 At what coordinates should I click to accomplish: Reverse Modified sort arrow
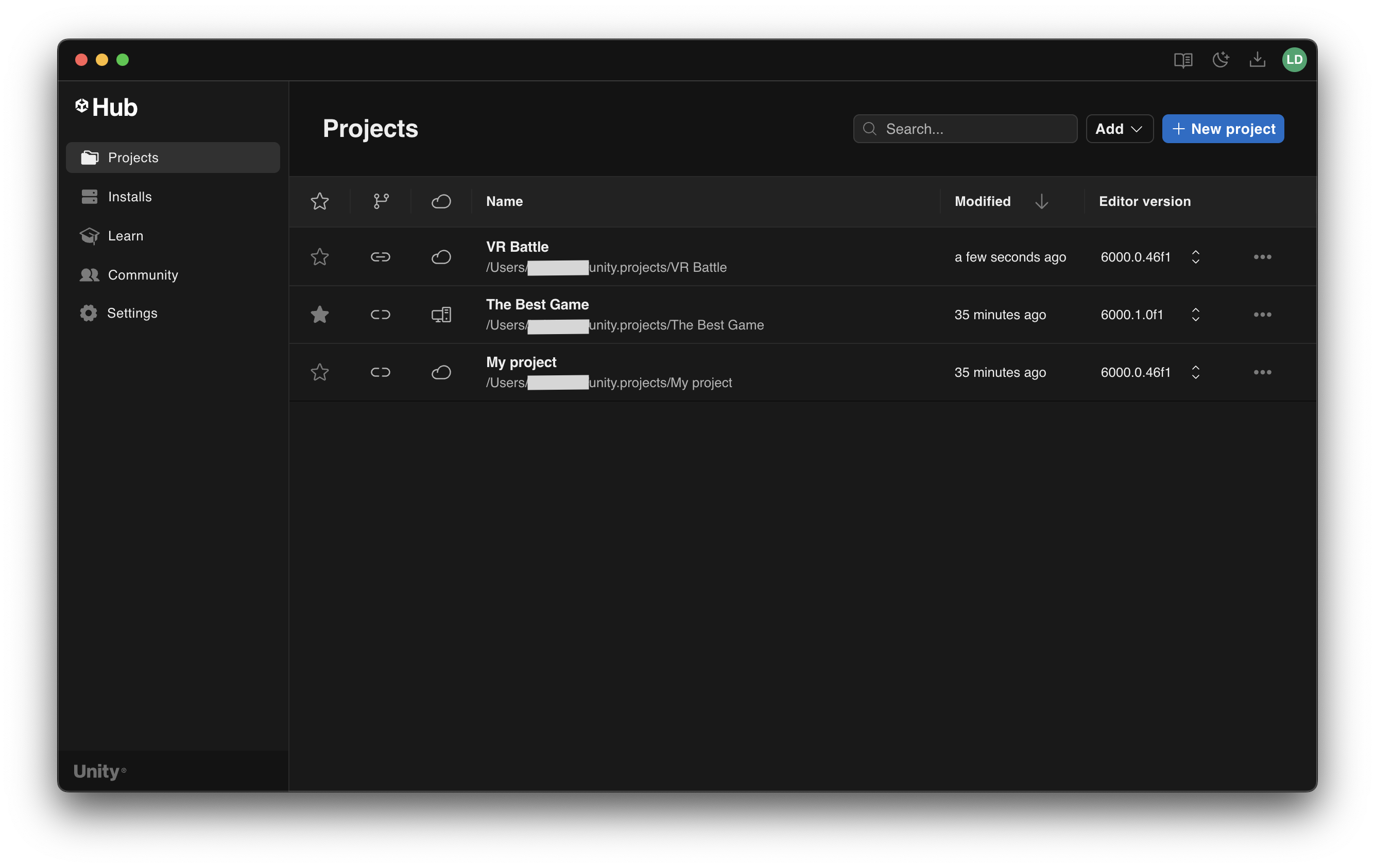(1041, 201)
